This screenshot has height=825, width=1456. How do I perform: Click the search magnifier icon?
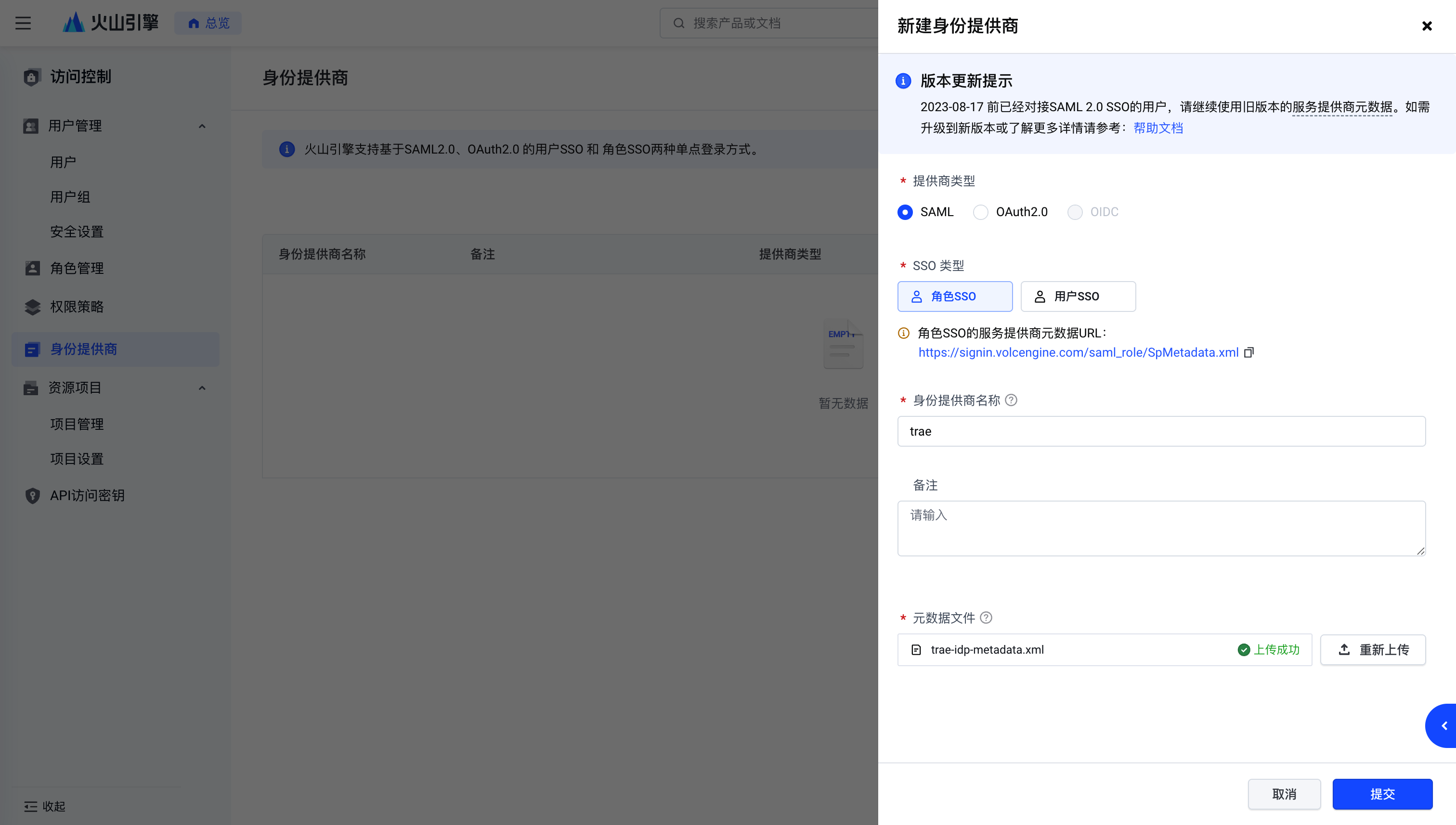coord(678,23)
